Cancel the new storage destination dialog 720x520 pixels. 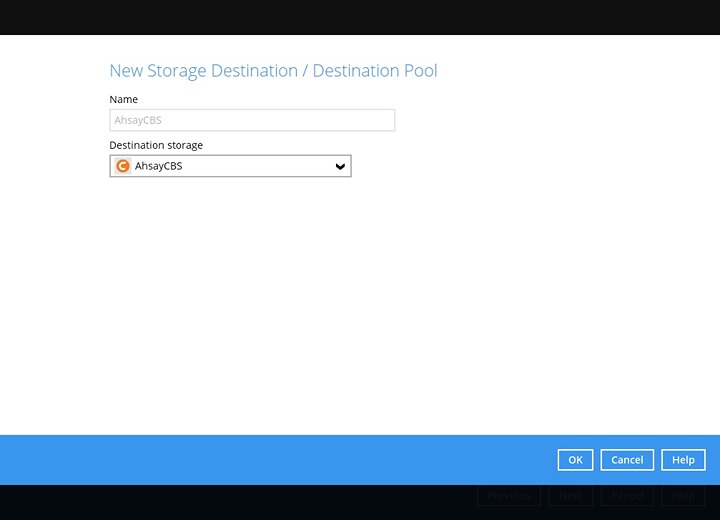(x=627, y=460)
